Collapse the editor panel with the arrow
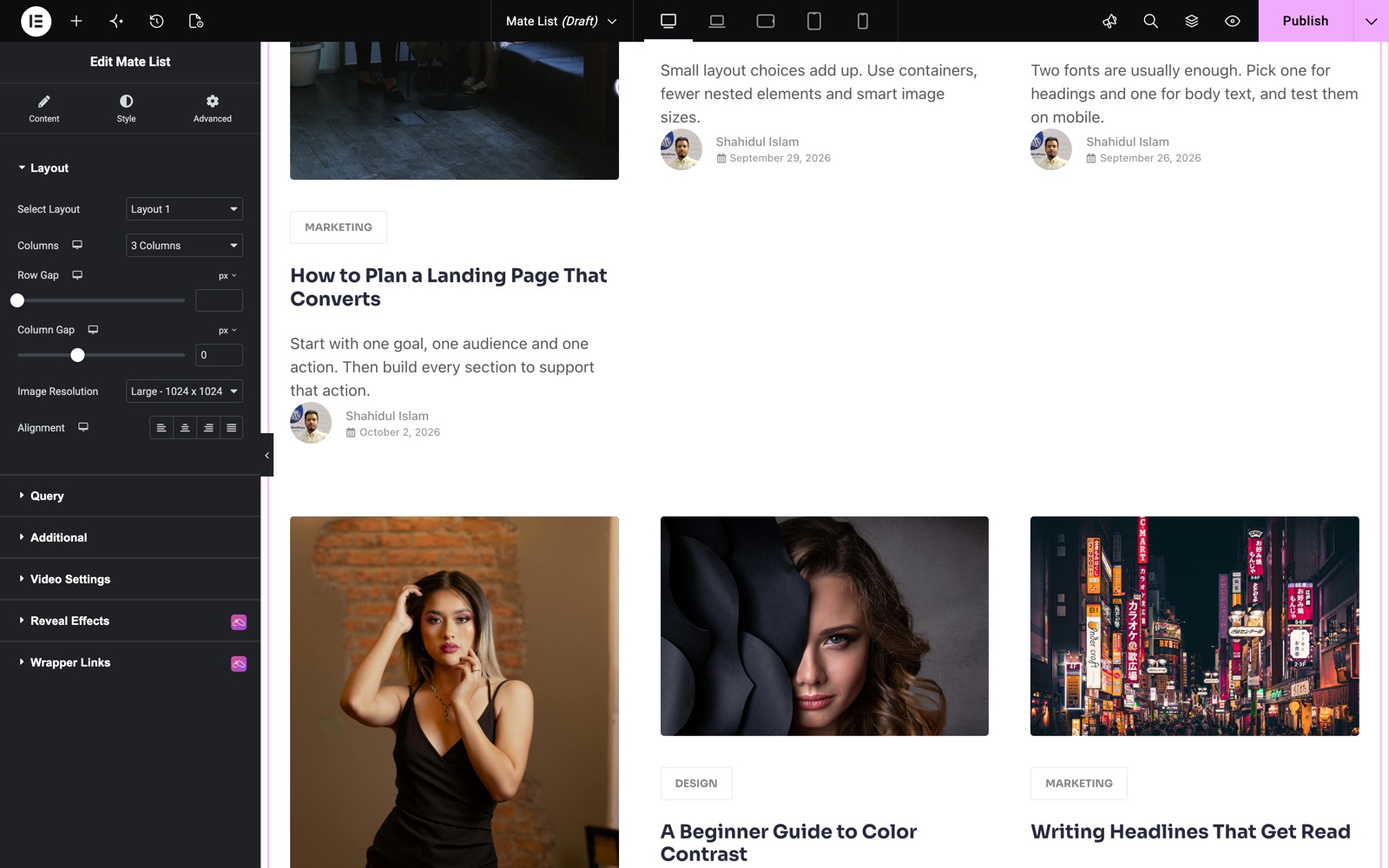 point(267,455)
